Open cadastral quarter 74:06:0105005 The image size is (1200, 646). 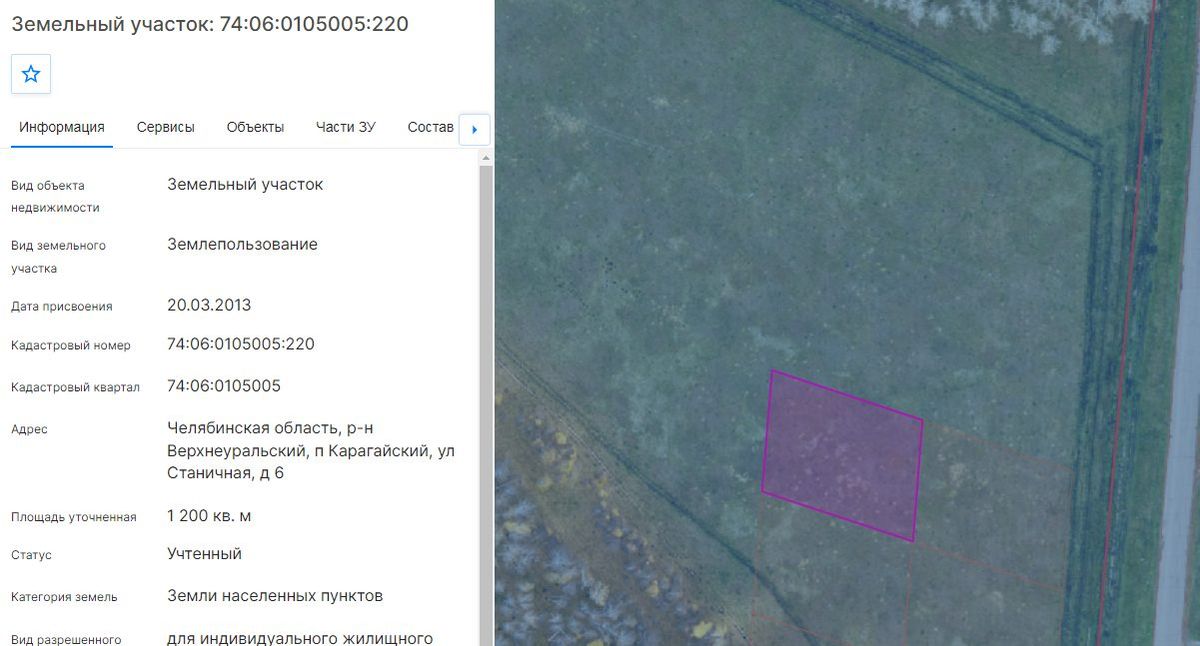224,386
